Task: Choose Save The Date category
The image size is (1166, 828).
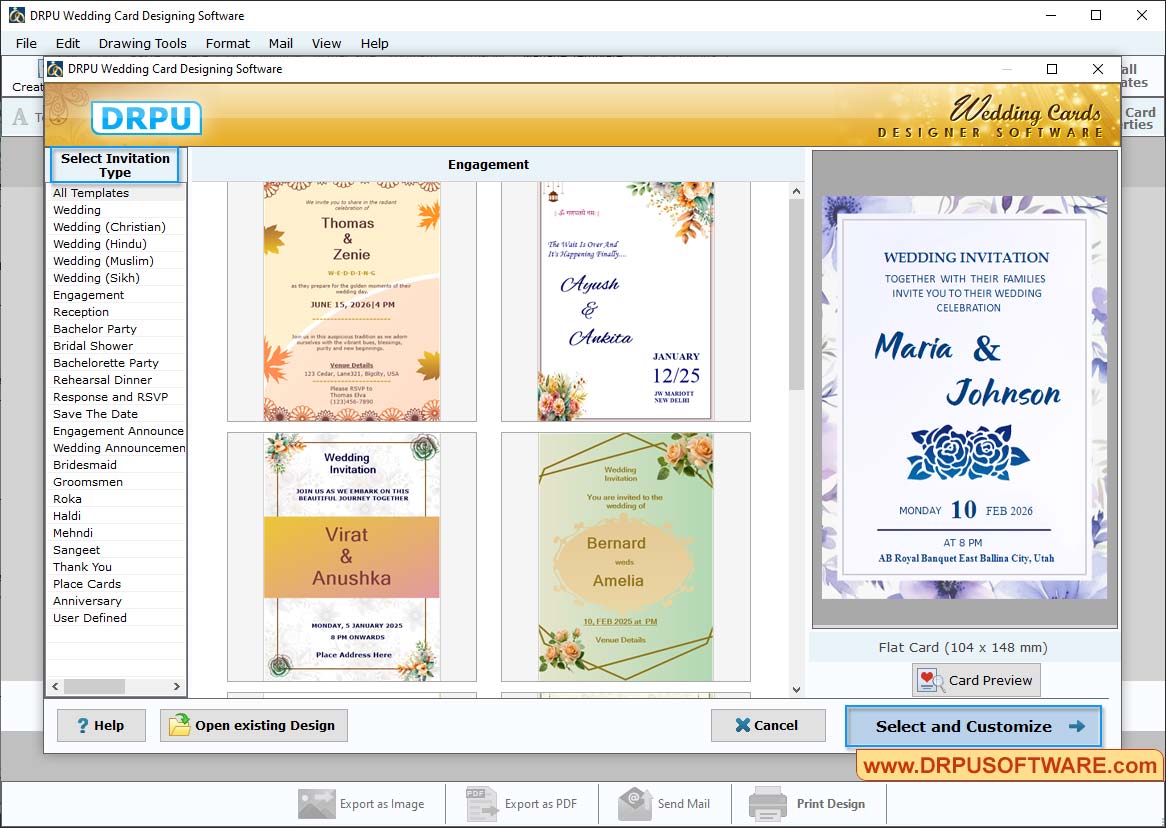Action: click(x=95, y=413)
